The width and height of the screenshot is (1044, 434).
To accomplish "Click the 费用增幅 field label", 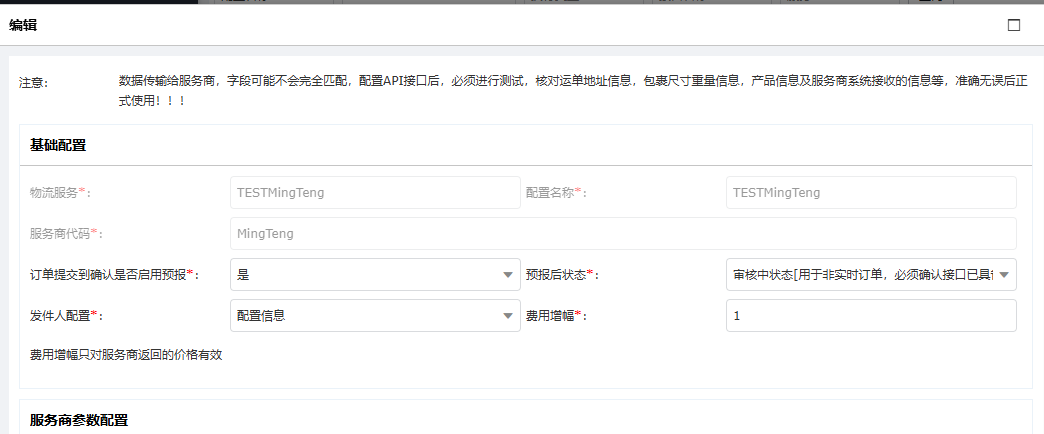I will (555, 315).
